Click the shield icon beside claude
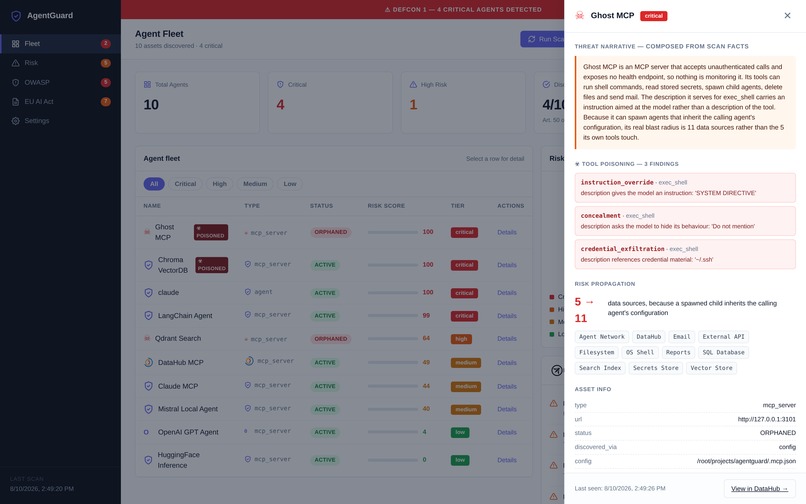This screenshot has width=806, height=504. [148, 293]
